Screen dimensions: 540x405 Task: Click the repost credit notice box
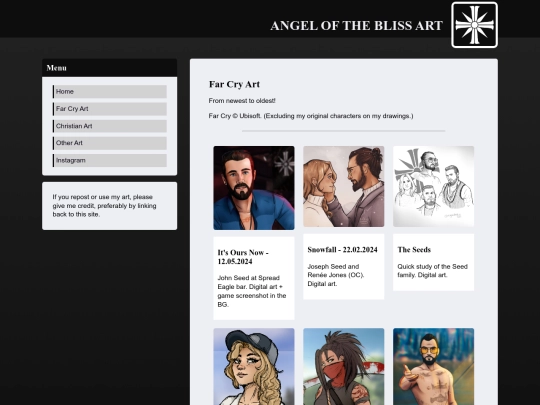coord(110,206)
